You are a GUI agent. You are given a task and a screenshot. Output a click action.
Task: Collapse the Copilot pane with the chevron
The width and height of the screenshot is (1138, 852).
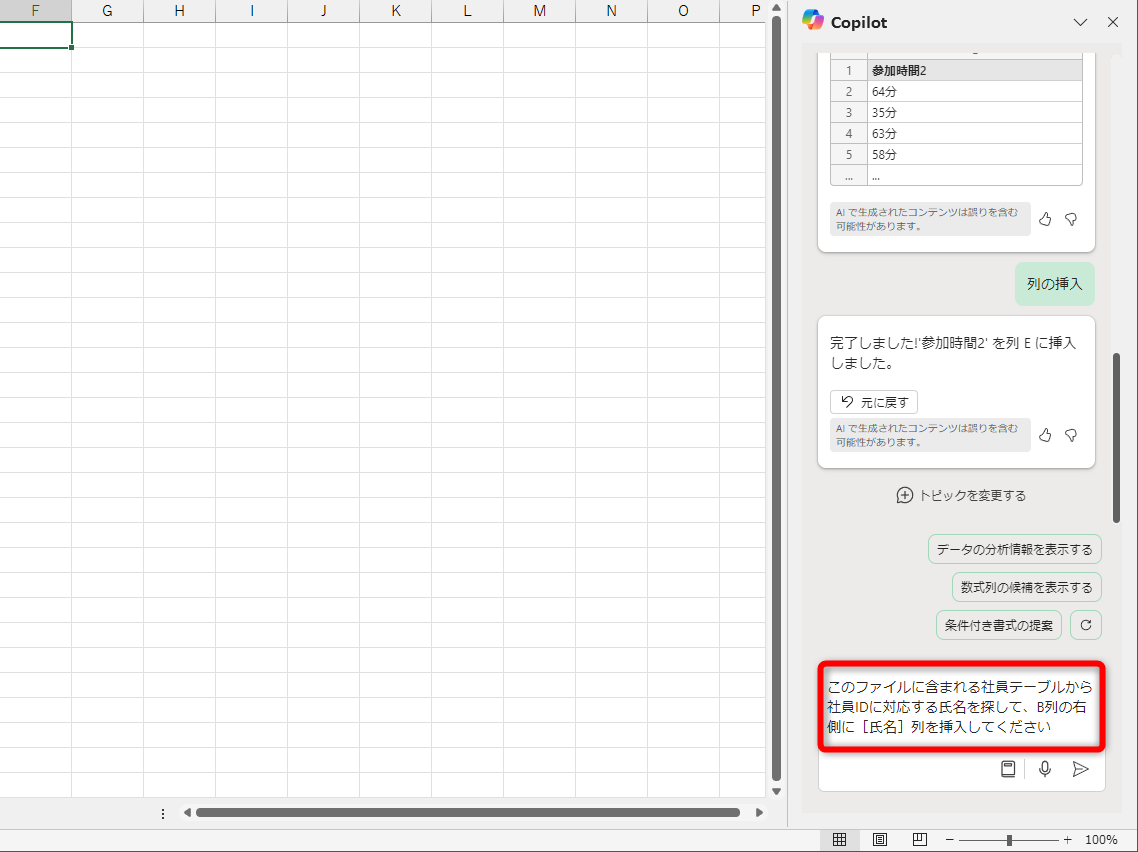tap(1080, 22)
